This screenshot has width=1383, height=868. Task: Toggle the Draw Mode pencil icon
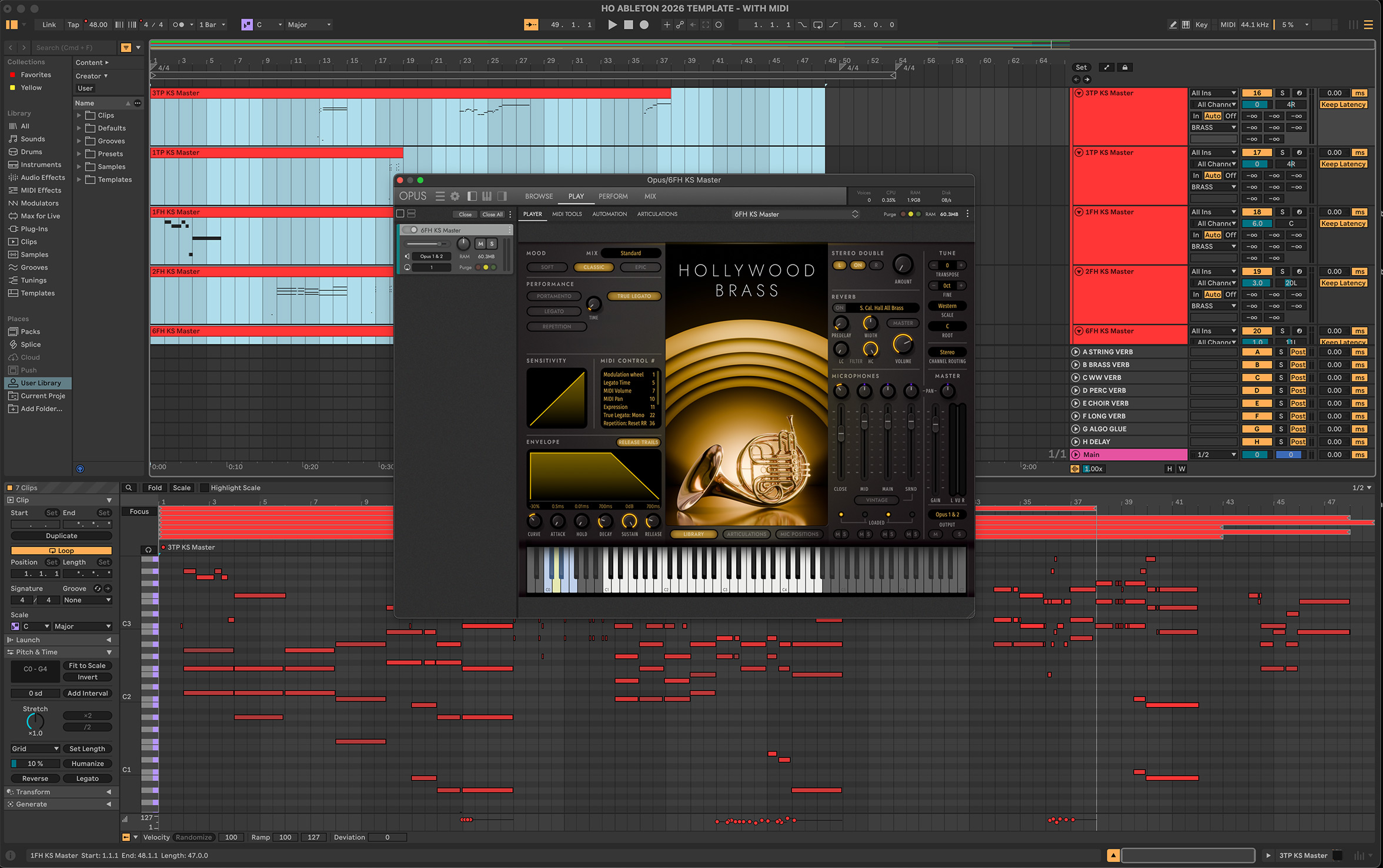(x=1173, y=25)
